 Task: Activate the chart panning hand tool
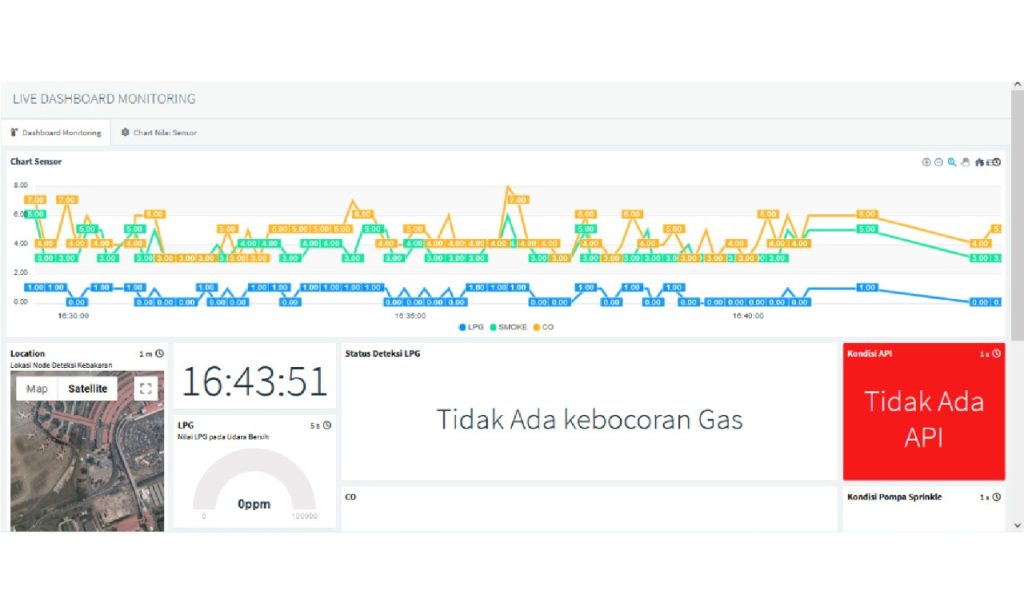(965, 162)
